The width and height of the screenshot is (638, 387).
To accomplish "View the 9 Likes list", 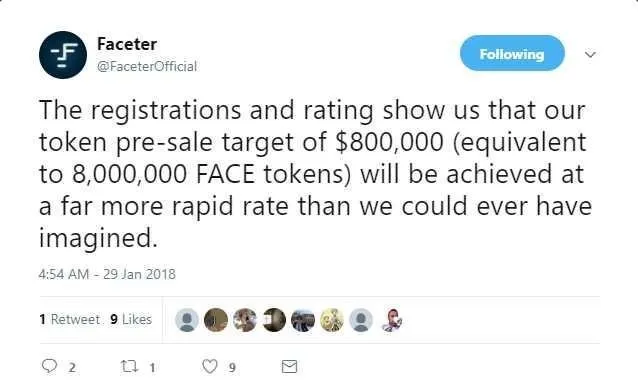I will pyautogui.click(x=131, y=319).
